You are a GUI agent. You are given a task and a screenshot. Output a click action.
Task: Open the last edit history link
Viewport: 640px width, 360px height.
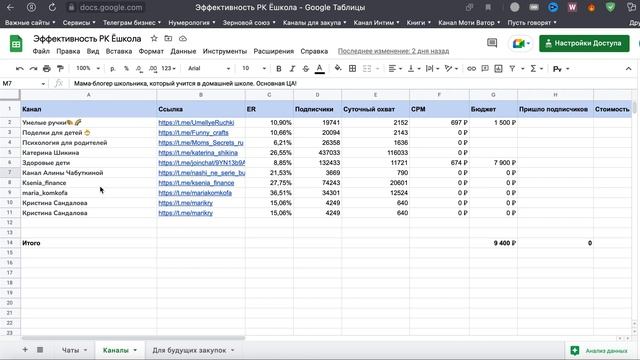(x=393, y=51)
